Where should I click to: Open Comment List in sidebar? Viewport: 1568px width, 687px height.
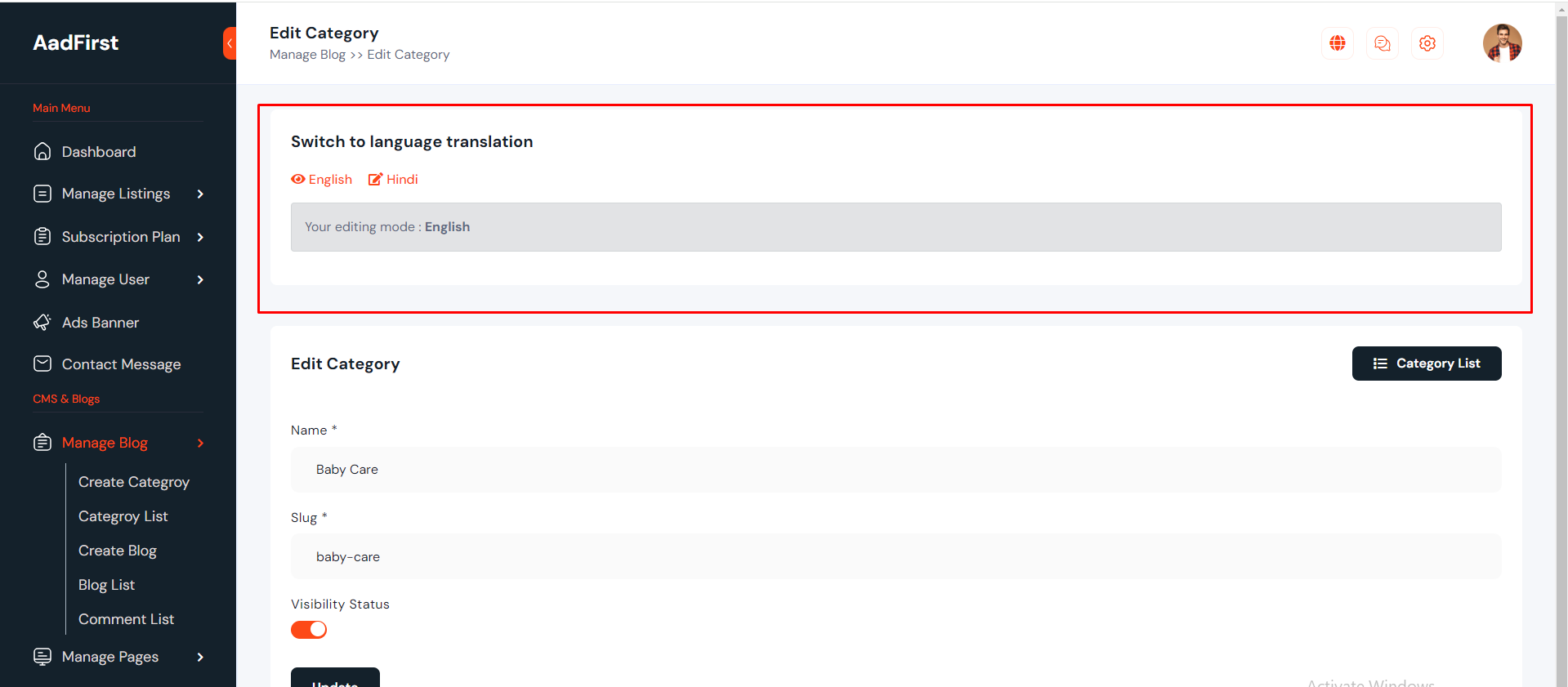pos(126,620)
